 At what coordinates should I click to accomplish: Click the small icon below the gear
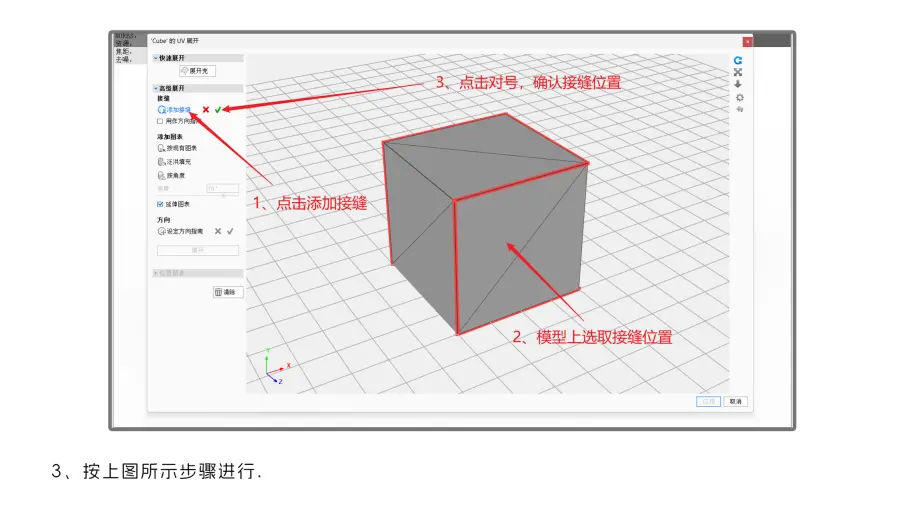pyautogui.click(x=740, y=109)
